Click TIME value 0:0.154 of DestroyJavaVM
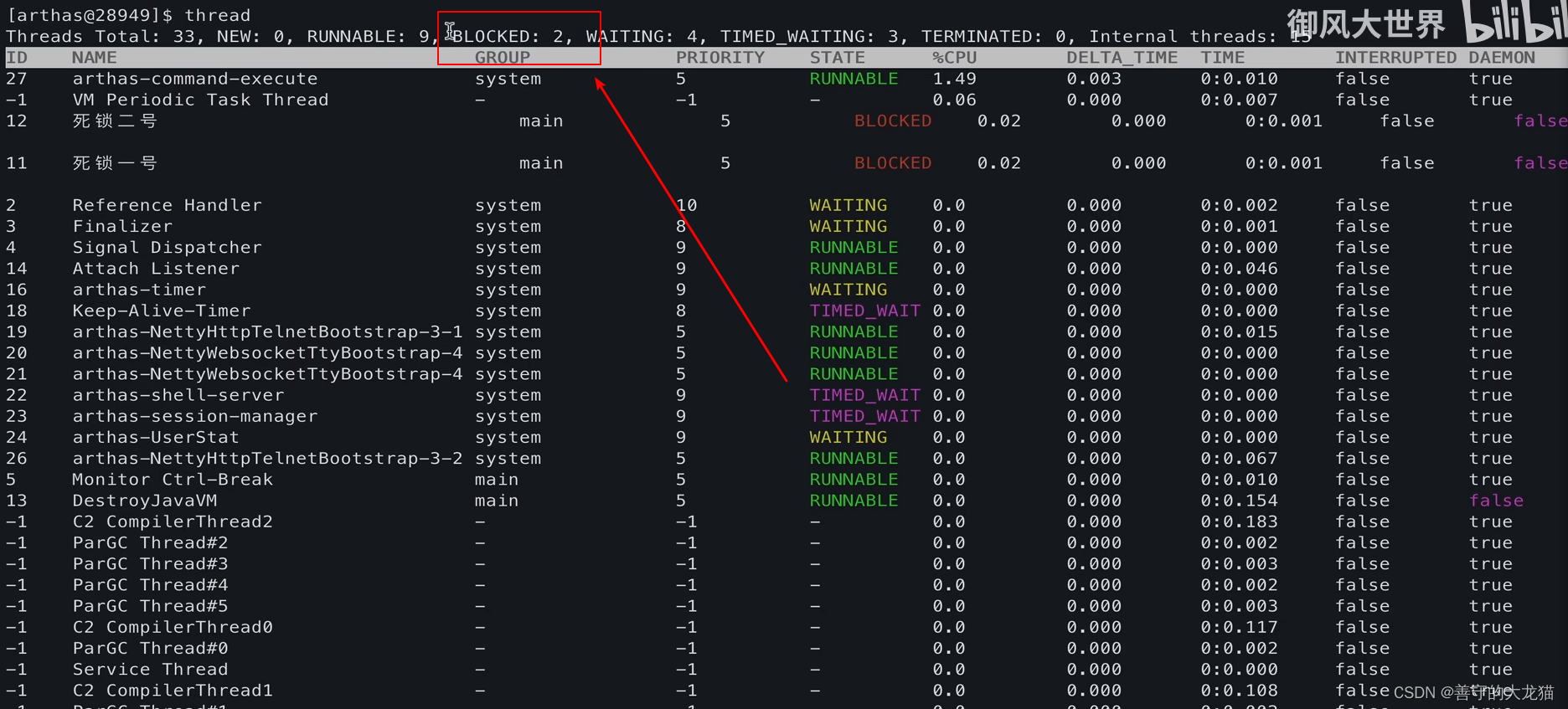 coord(1240,501)
